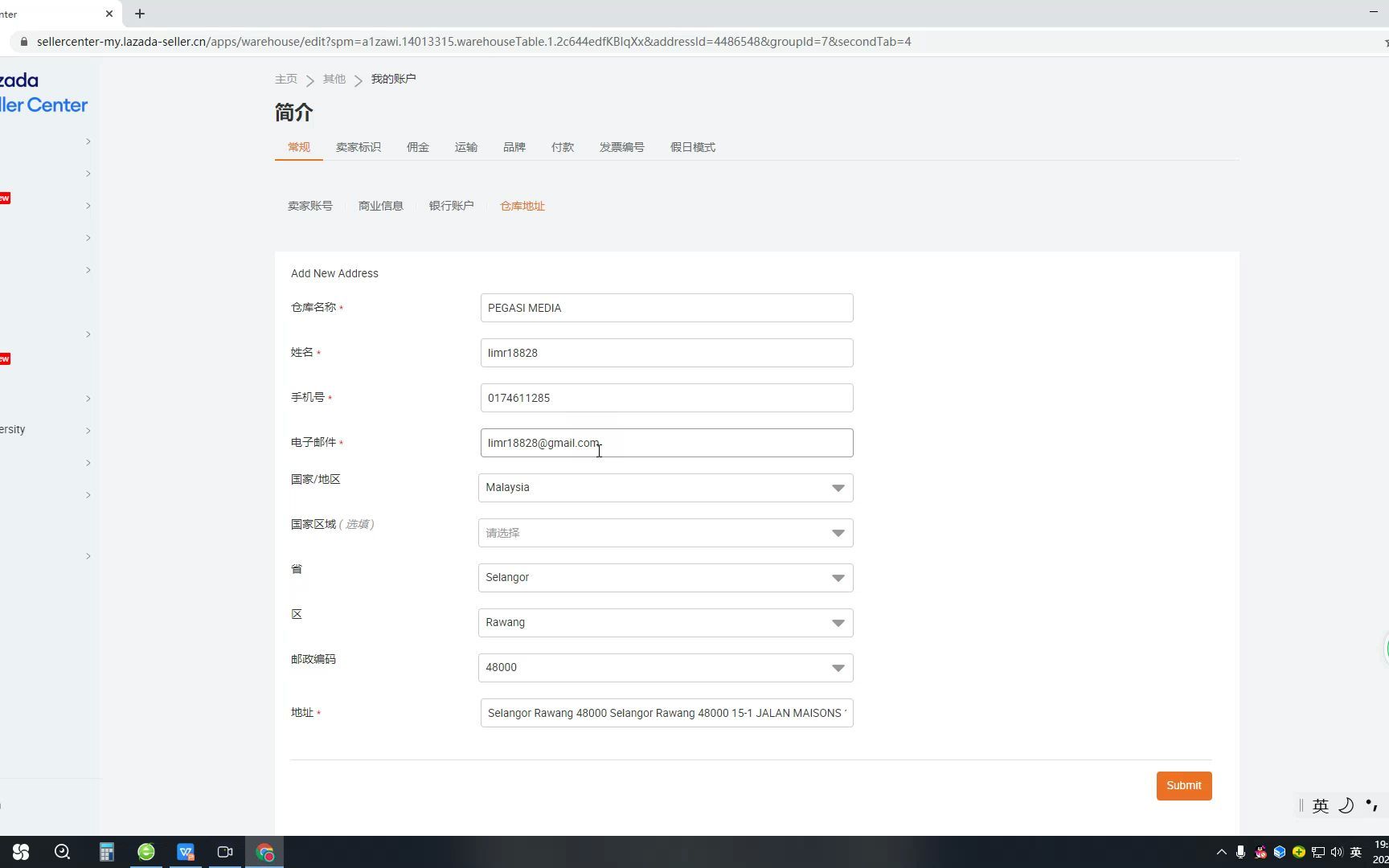Screen dimensions: 1389x868
Task: Toggle the IME moon half-width icon
Action: pos(1346,805)
